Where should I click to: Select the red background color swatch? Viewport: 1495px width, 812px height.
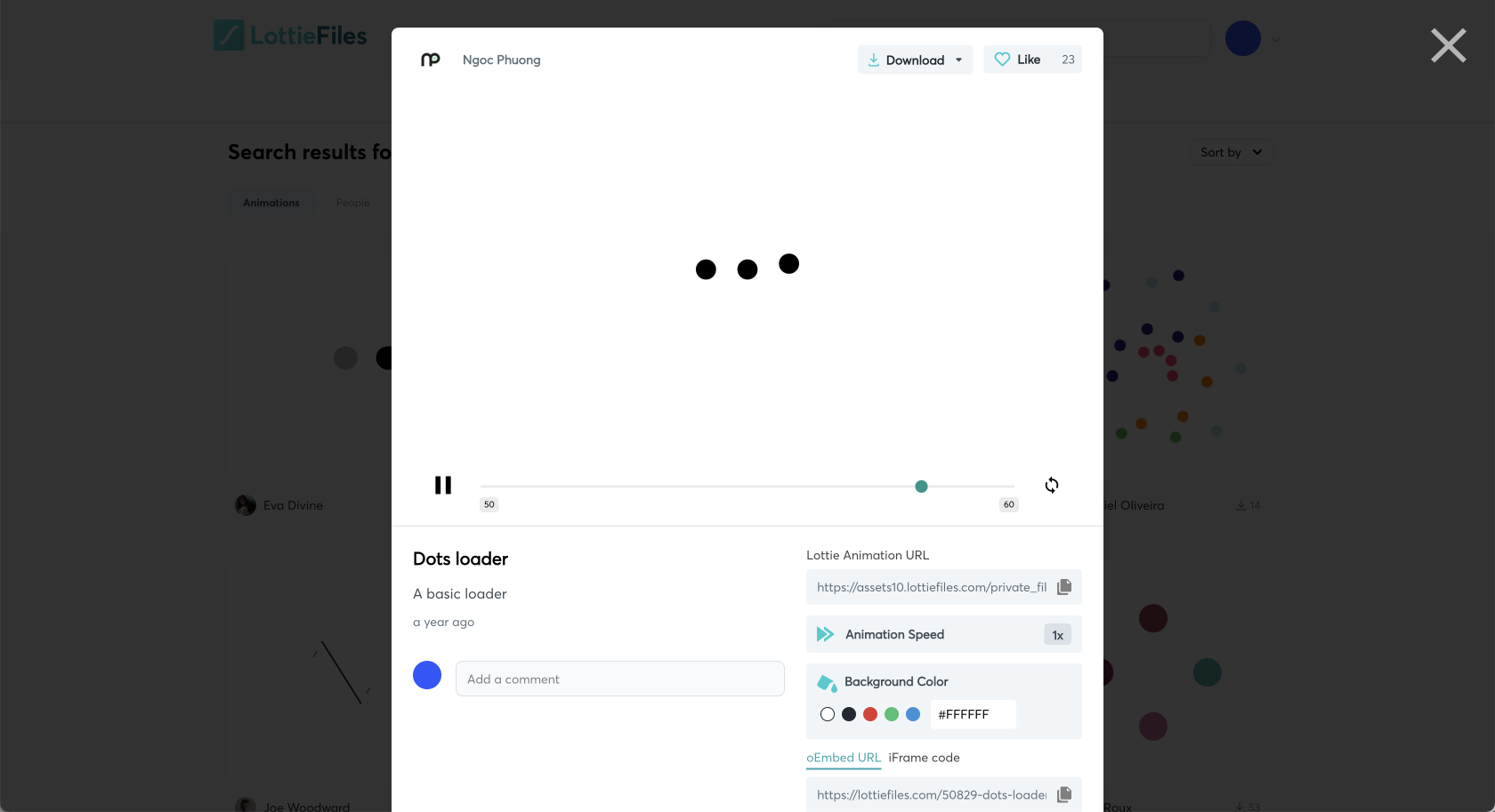click(x=870, y=714)
